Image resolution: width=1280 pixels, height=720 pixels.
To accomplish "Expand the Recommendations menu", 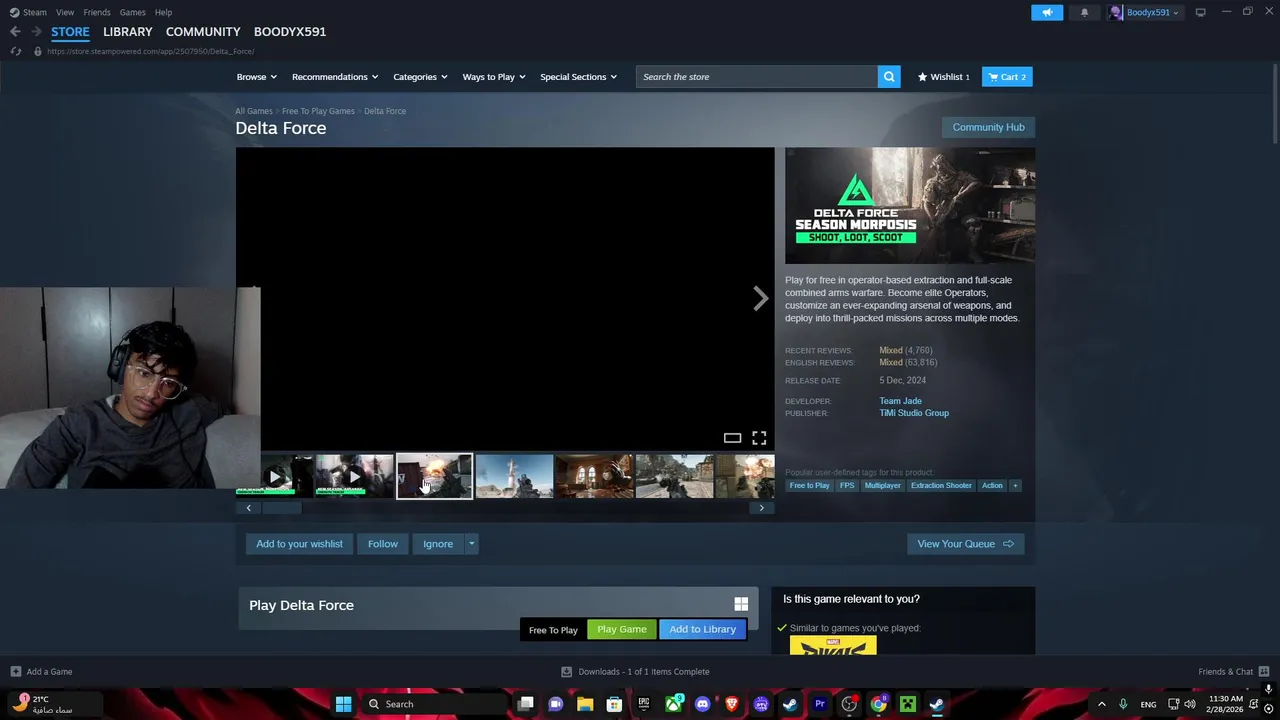I will click(335, 77).
